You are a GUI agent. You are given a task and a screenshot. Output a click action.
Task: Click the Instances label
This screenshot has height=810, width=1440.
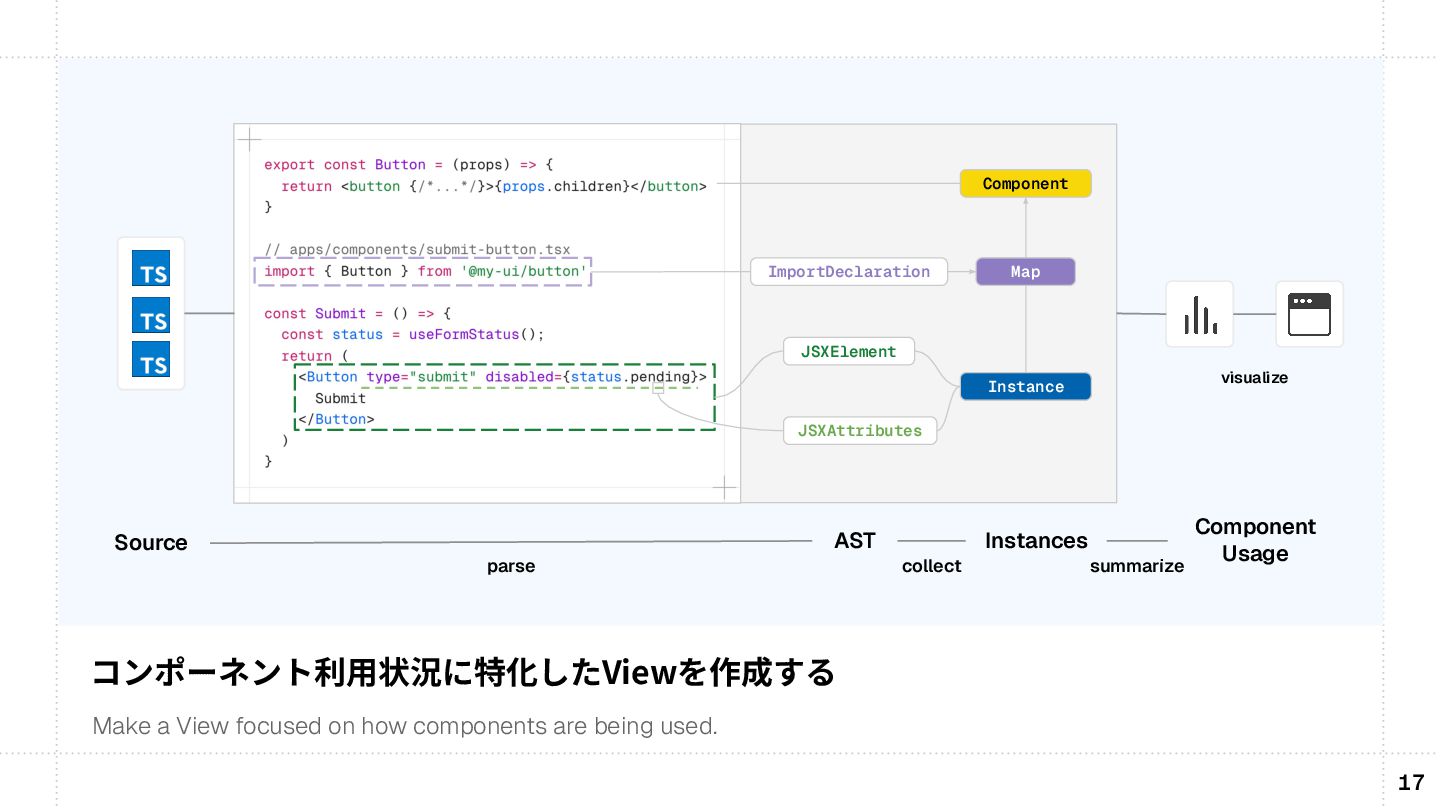(x=1036, y=540)
